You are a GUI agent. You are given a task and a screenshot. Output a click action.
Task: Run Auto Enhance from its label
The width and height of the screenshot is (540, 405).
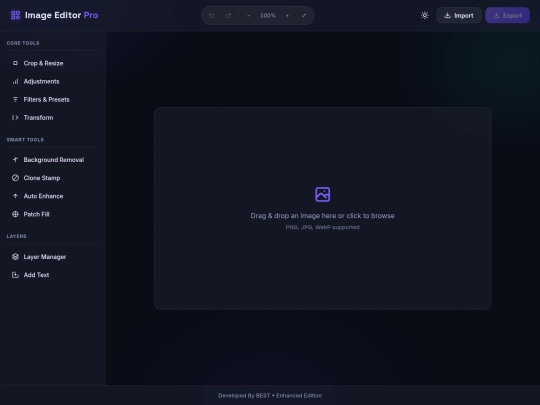point(43,196)
